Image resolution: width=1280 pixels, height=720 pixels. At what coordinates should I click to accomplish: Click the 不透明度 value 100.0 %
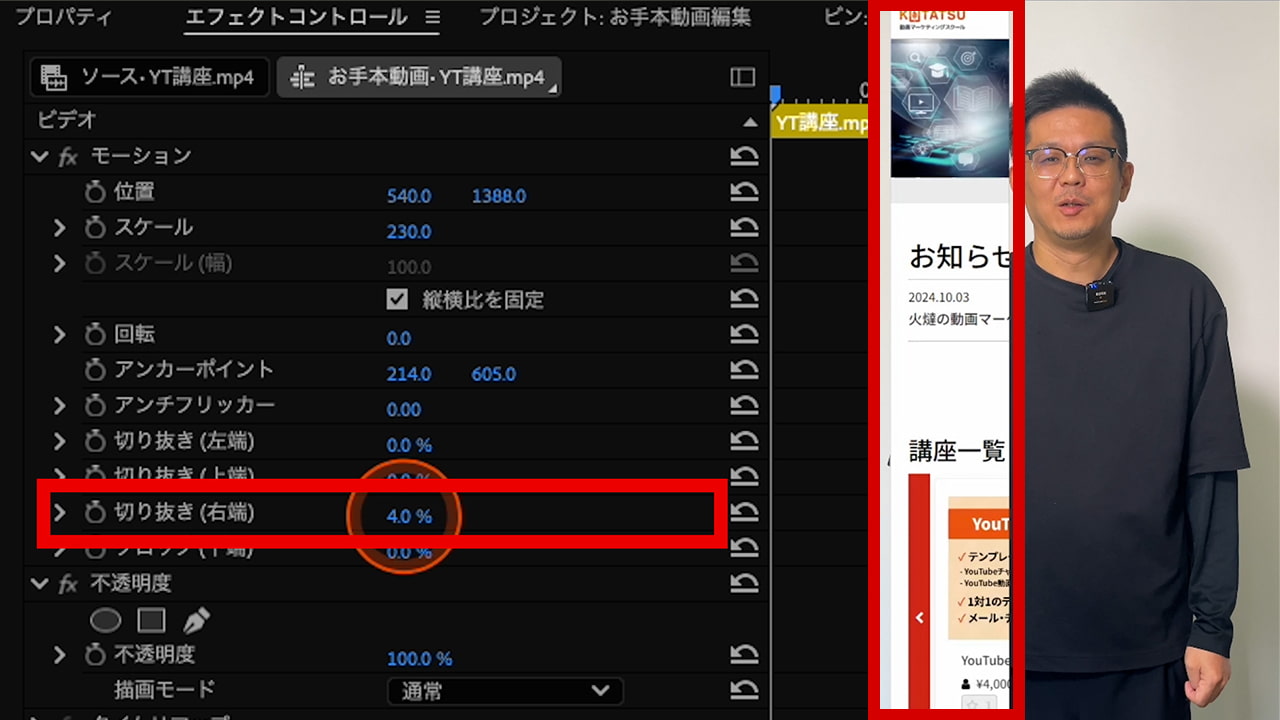coord(419,659)
